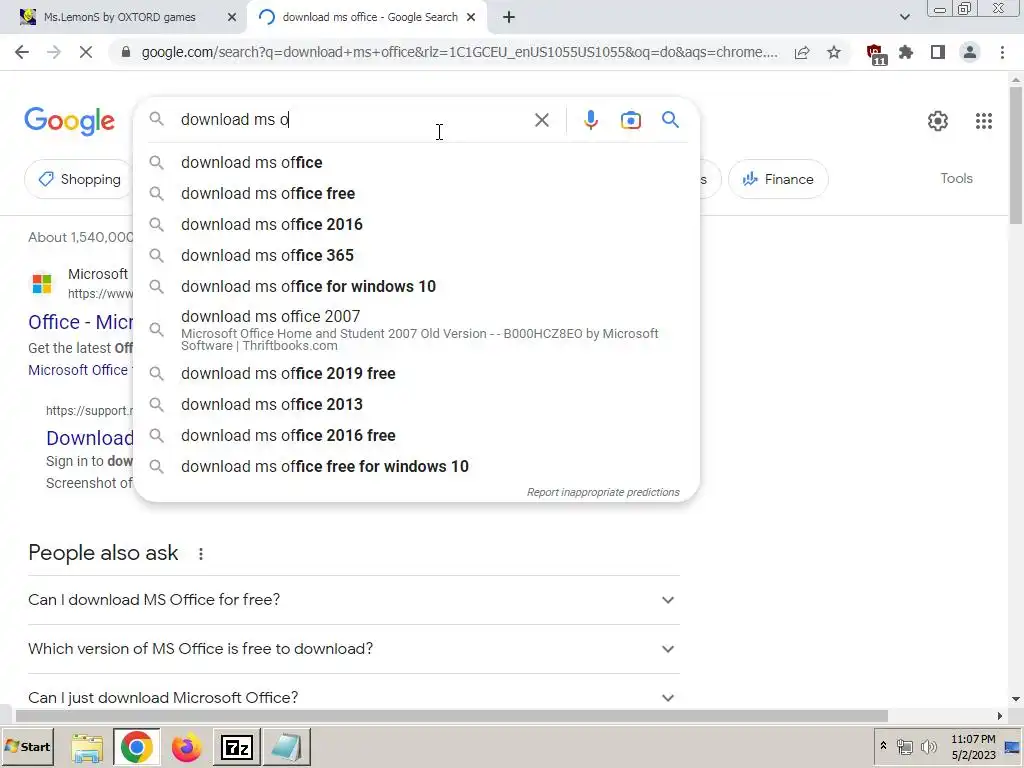
Task: Select 'download ms office 2019 free'
Action: coord(416,374)
